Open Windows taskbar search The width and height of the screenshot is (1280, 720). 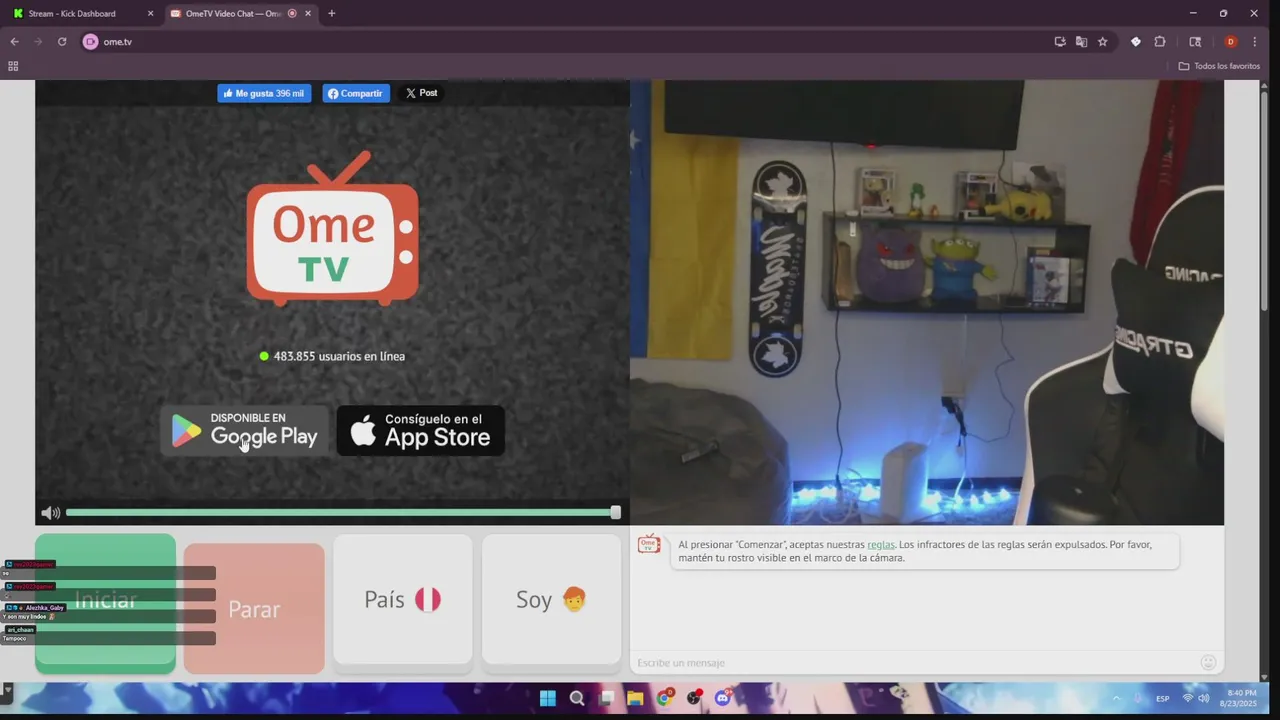click(577, 698)
